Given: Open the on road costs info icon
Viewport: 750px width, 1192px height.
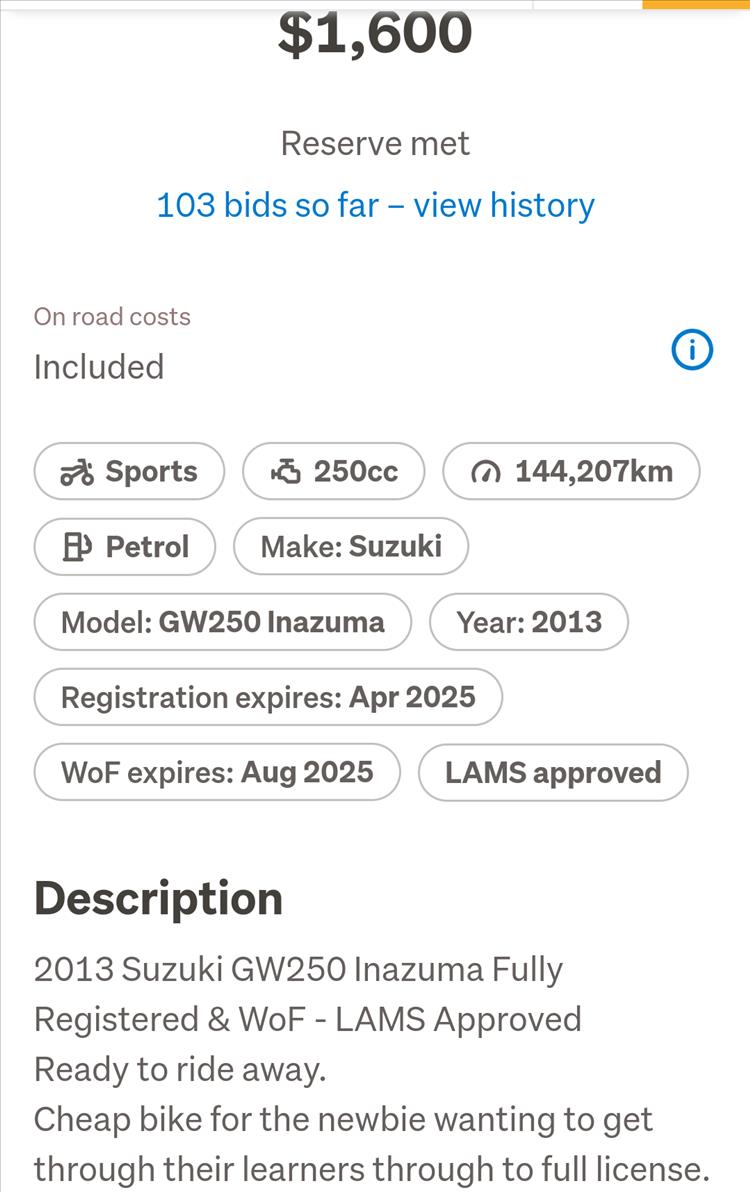Looking at the screenshot, I should click(x=691, y=350).
